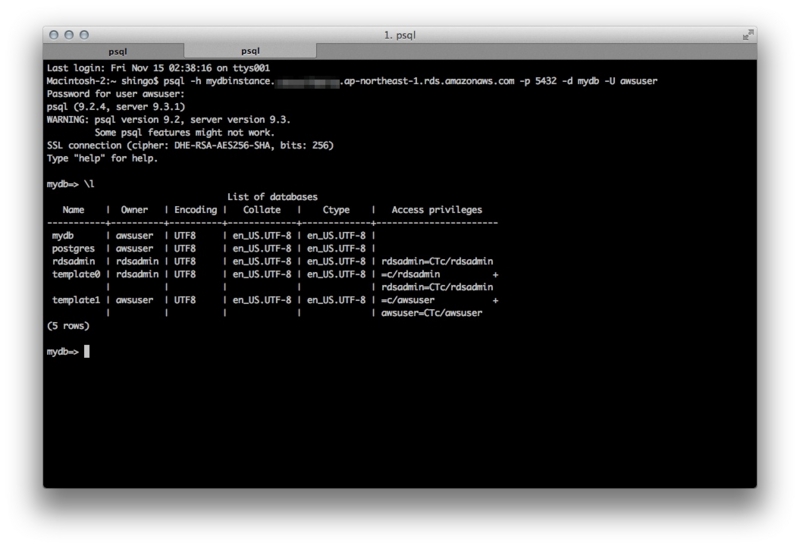The height and width of the screenshot is (548, 800).
Task: Click '=c/rdsadmin' privilege in template0 row
Action: (x=410, y=274)
